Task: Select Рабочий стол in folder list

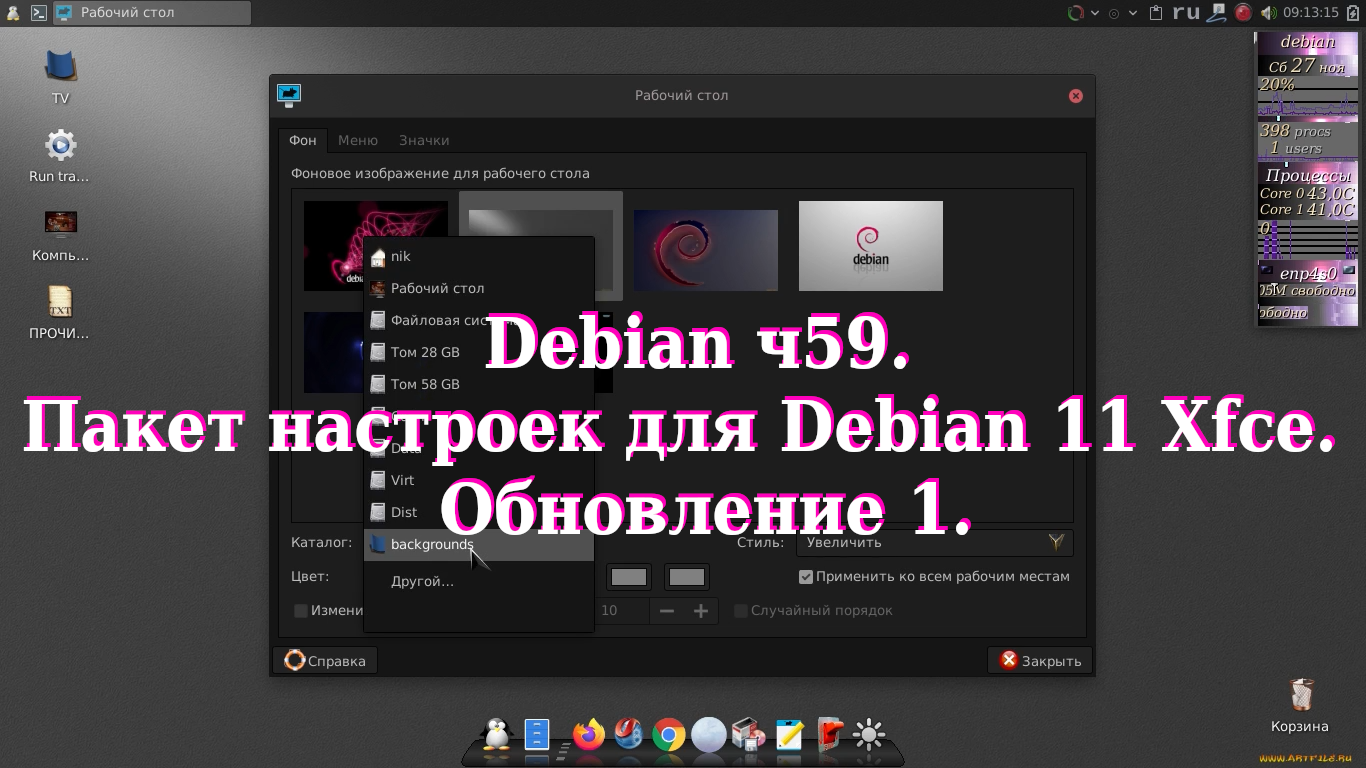Action: 479,289
